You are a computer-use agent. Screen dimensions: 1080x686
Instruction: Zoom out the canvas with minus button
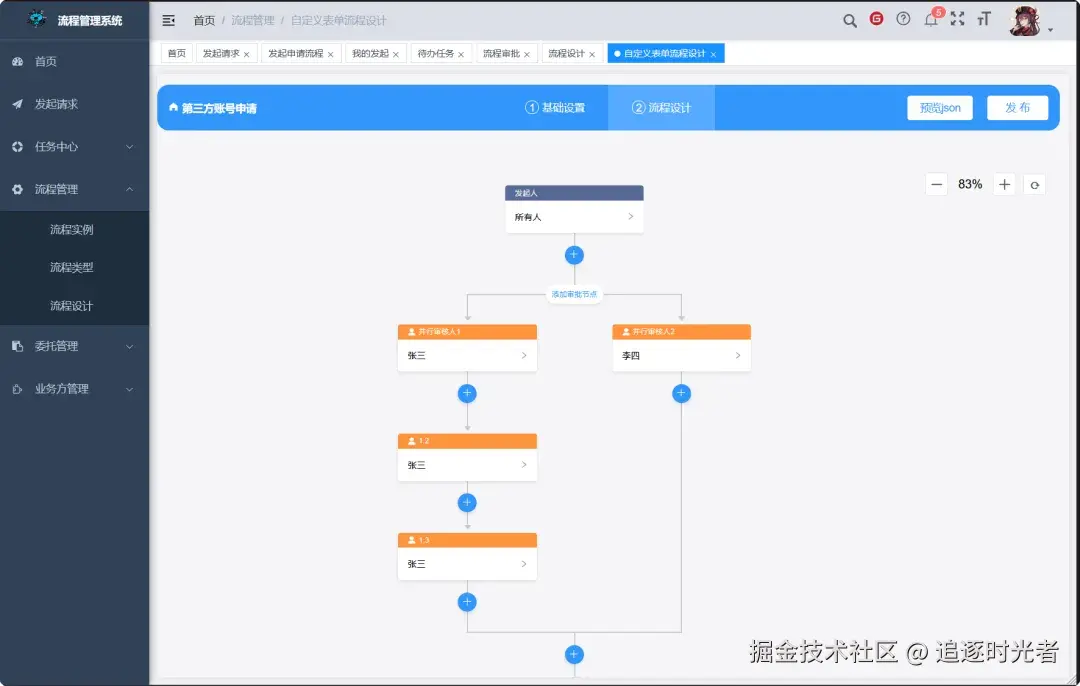(937, 185)
